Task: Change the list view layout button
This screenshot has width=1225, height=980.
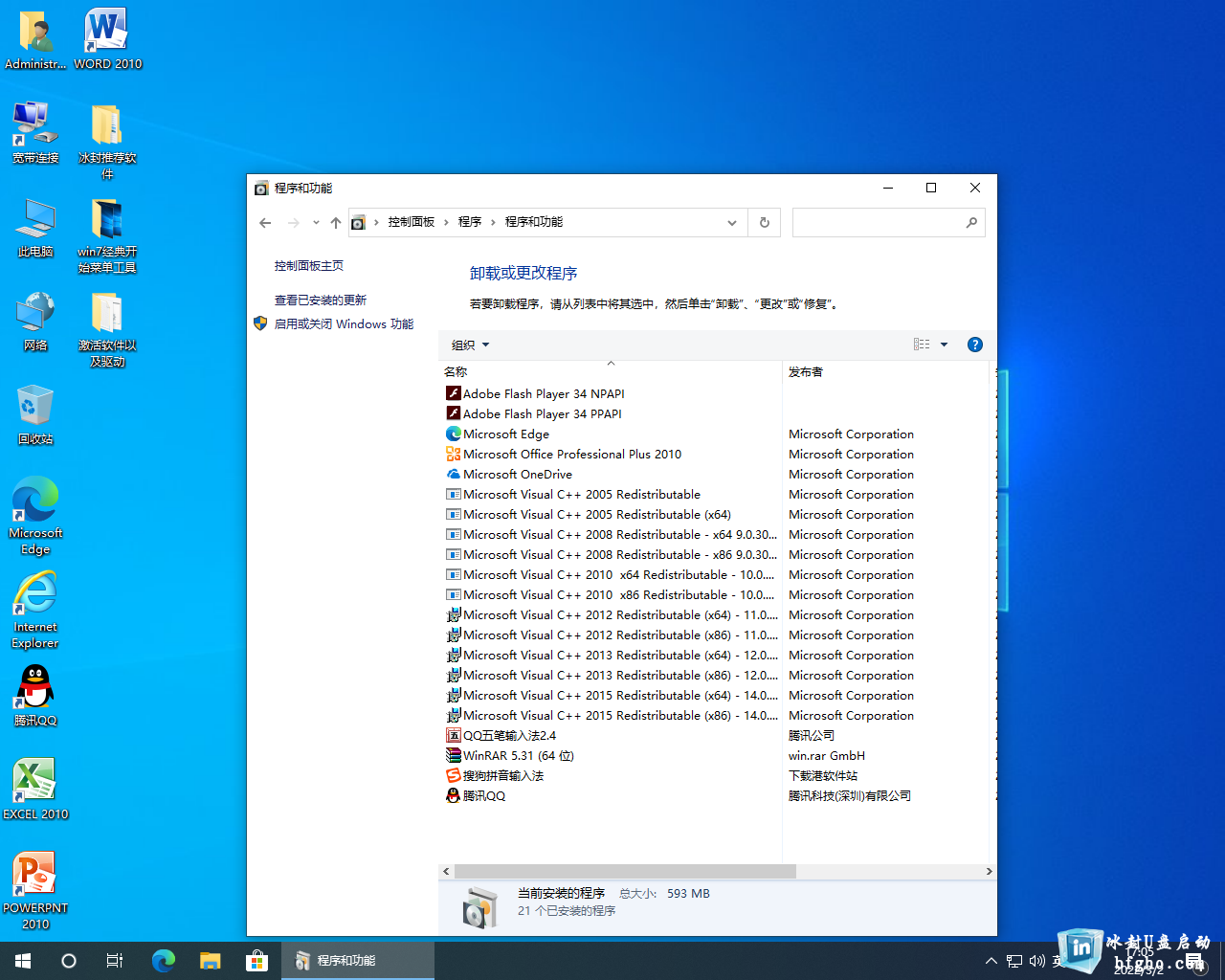Action: point(922,345)
